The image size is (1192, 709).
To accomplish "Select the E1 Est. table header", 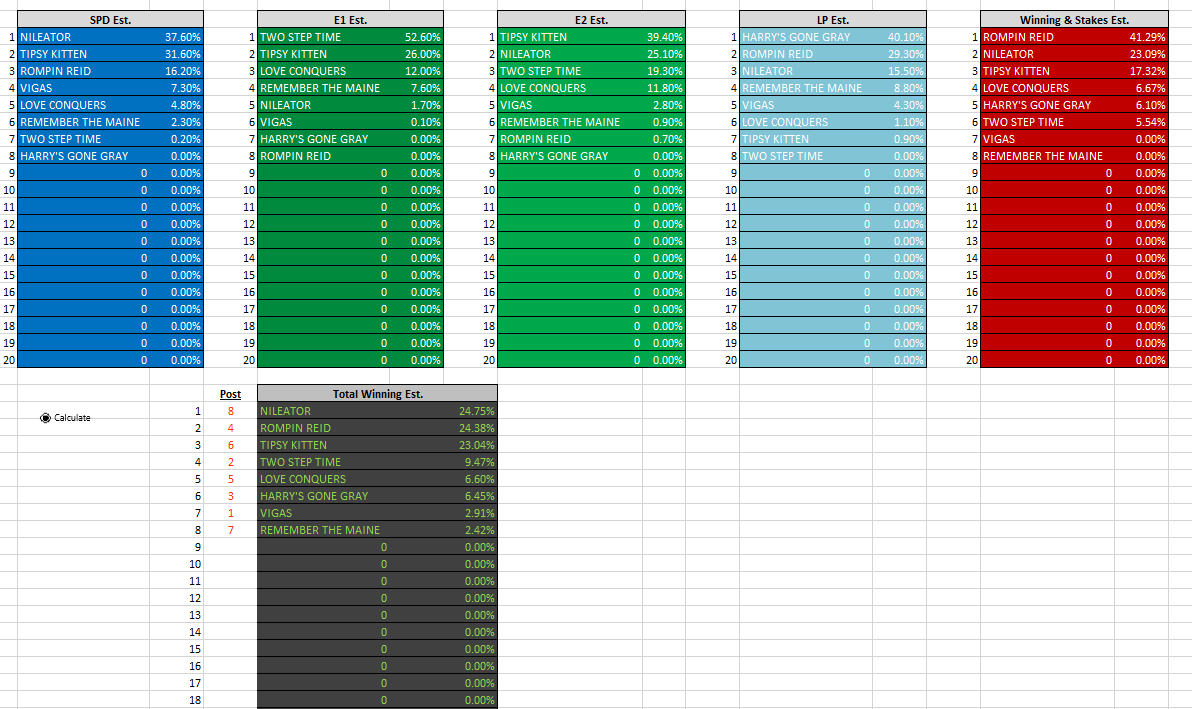I will click(350, 20).
